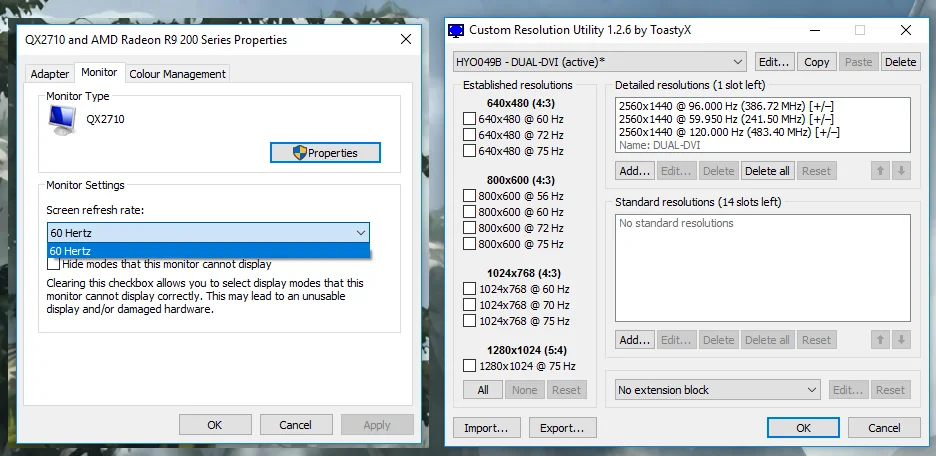
Task: Check the 1024x768 @ 60 Hz box
Action: 469,289
